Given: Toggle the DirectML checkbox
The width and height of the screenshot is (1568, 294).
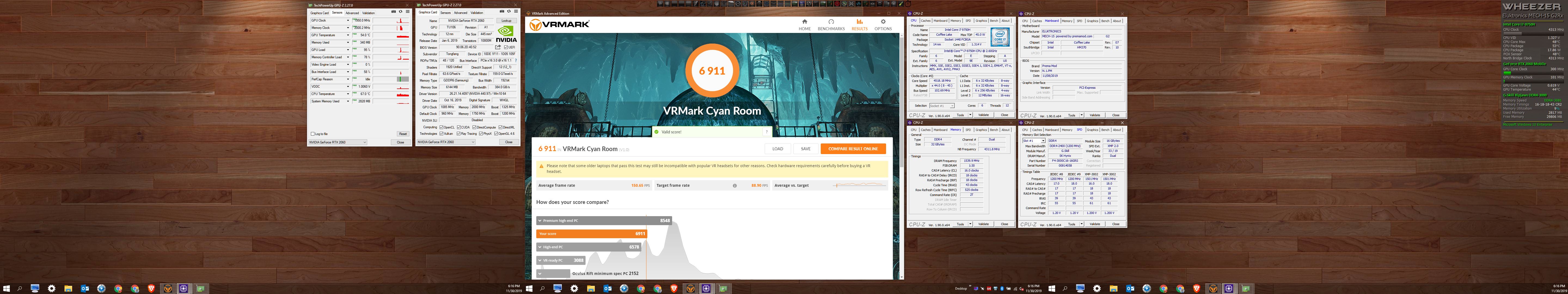Looking at the screenshot, I should coord(501,127).
